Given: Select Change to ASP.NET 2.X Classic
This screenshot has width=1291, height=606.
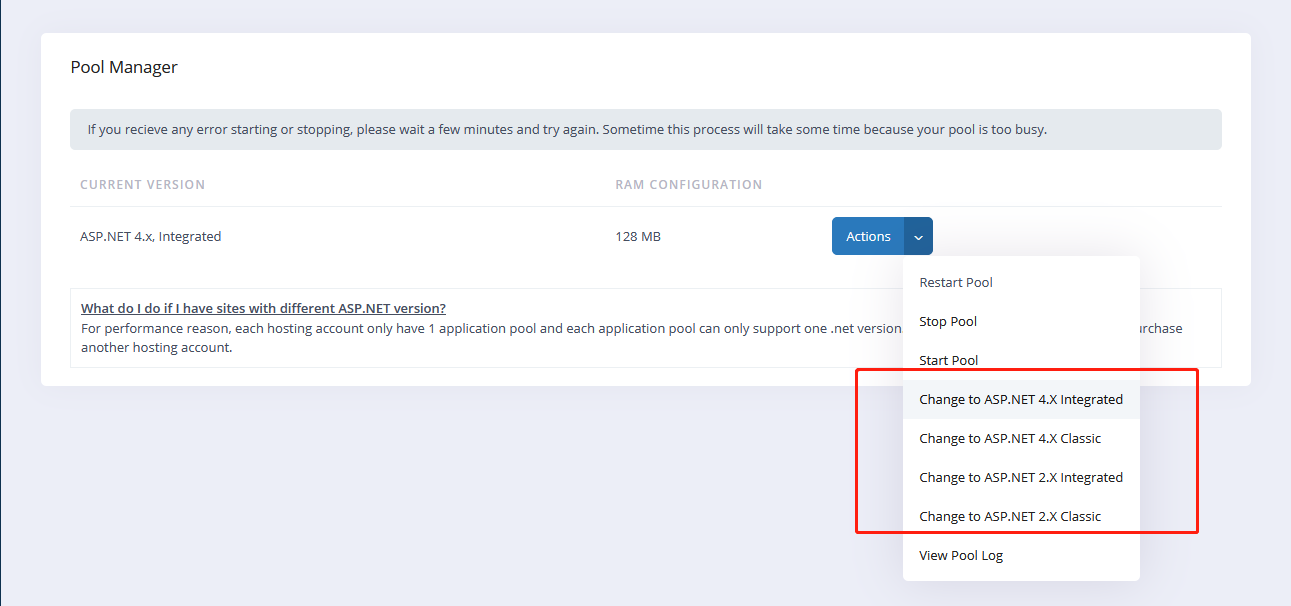Looking at the screenshot, I should coord(1009,516).
